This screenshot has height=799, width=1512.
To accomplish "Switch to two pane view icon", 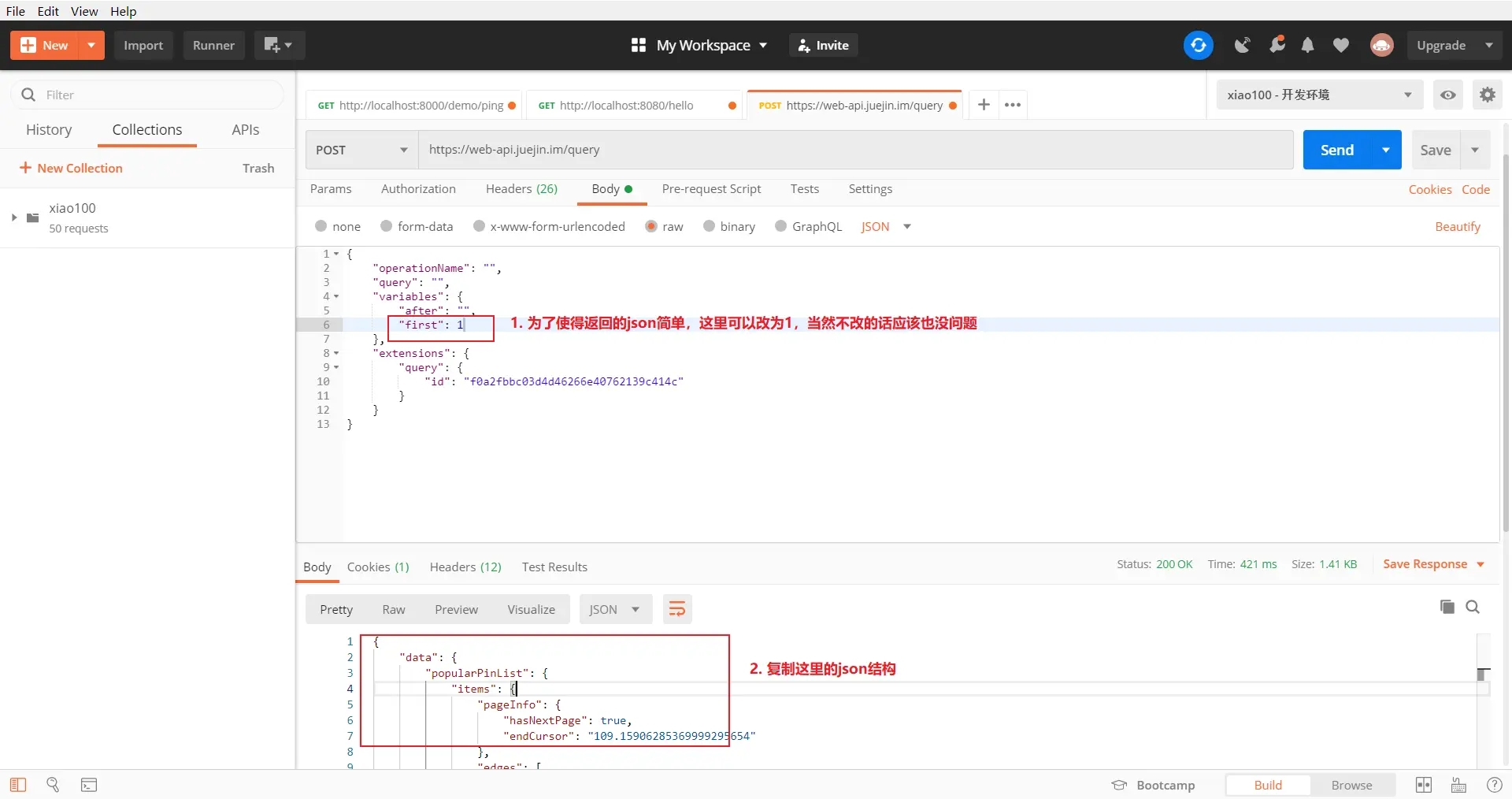I will [1424, 785].
